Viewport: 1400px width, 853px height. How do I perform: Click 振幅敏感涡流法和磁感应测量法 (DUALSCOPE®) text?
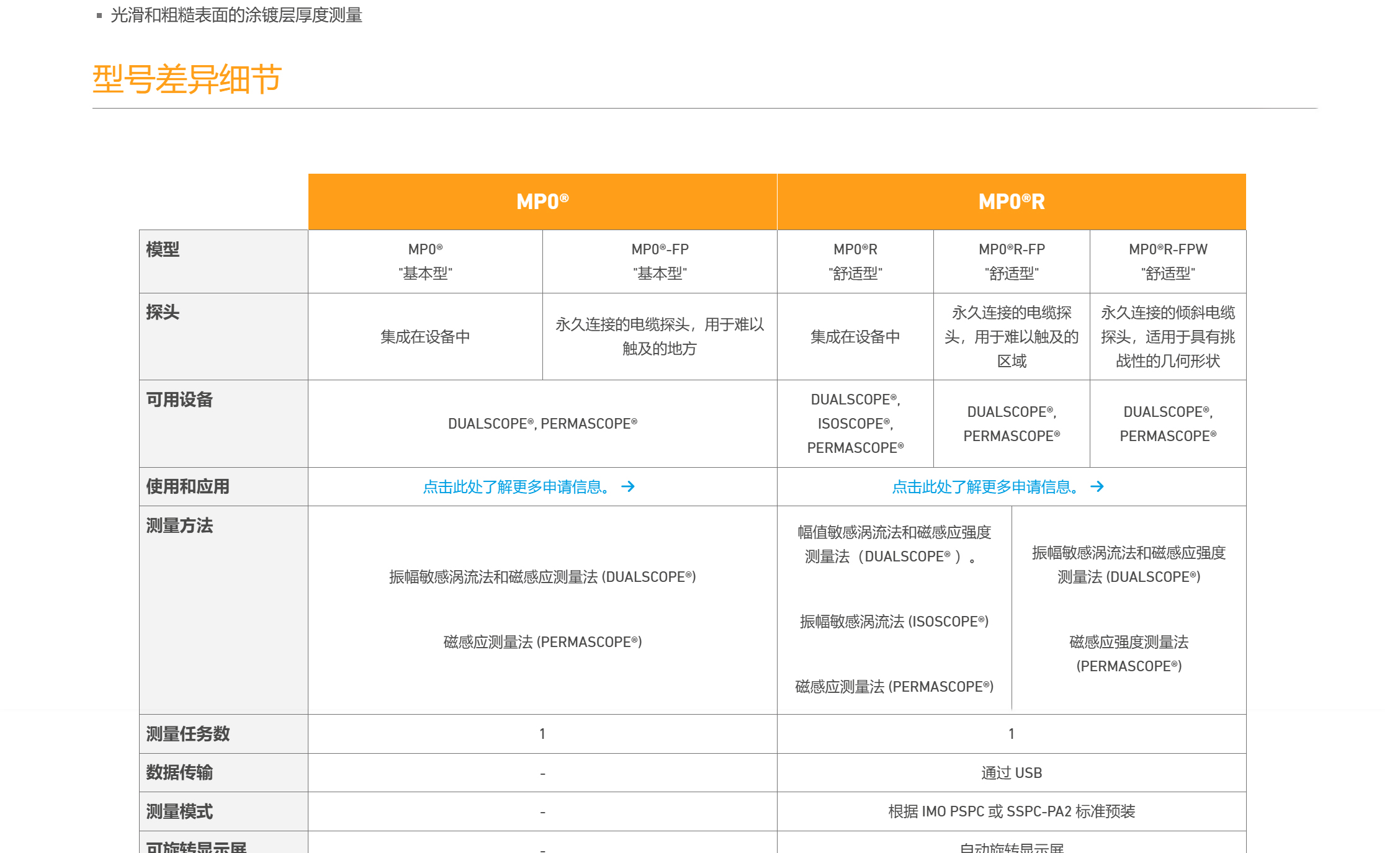542,577
